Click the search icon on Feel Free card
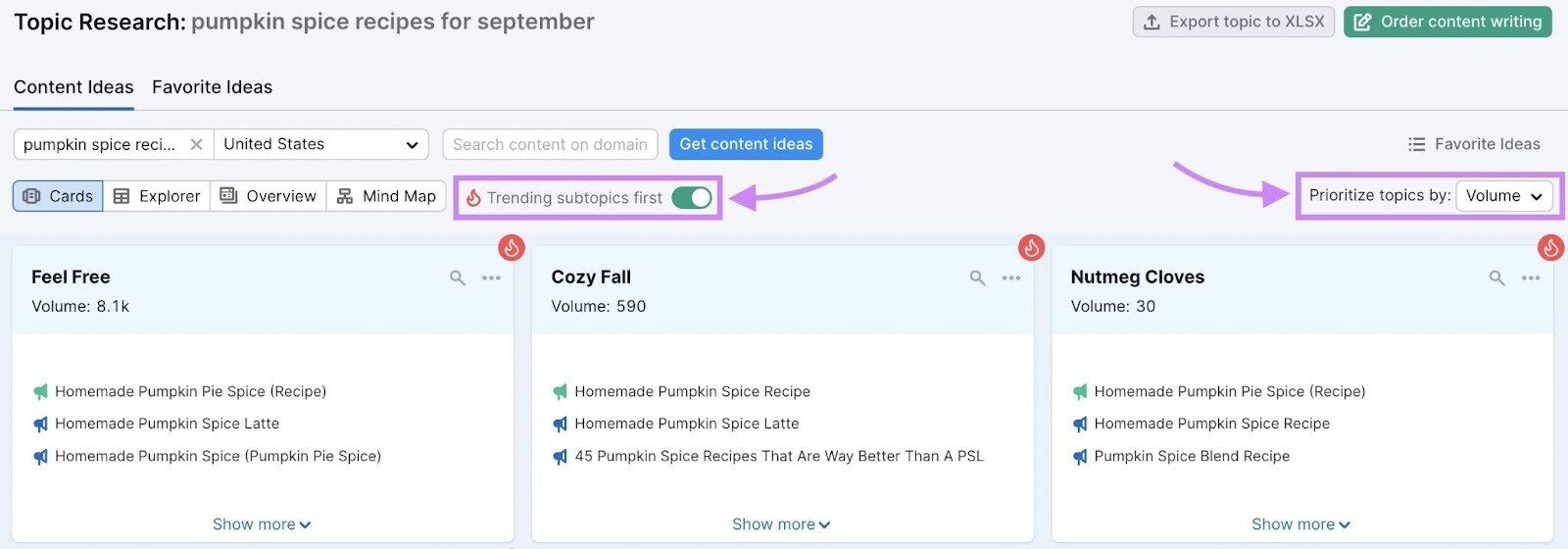Screen dimensions: 1568x549 coord(458,278)
